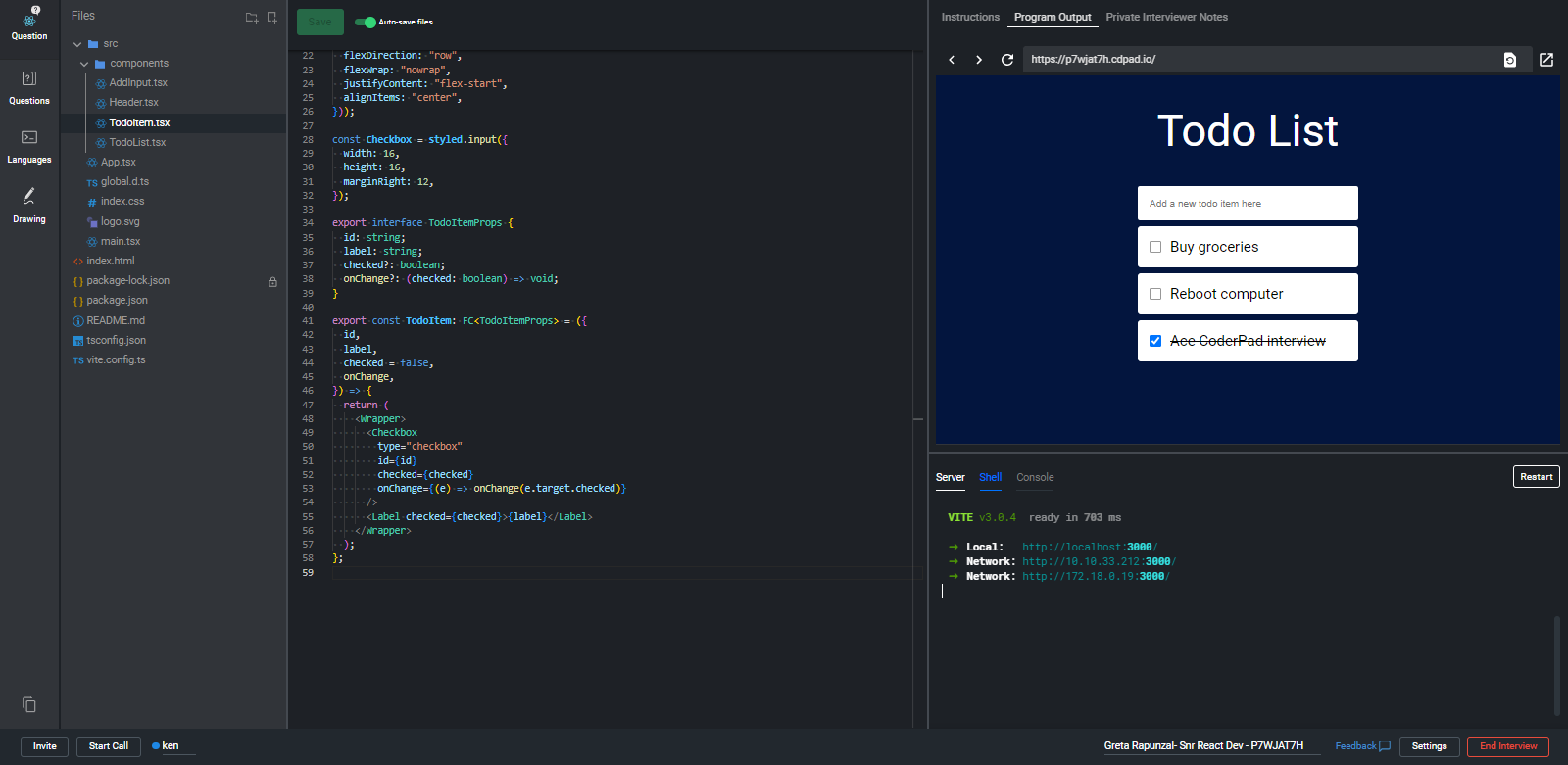Go back in preview browser

point(952,60)
